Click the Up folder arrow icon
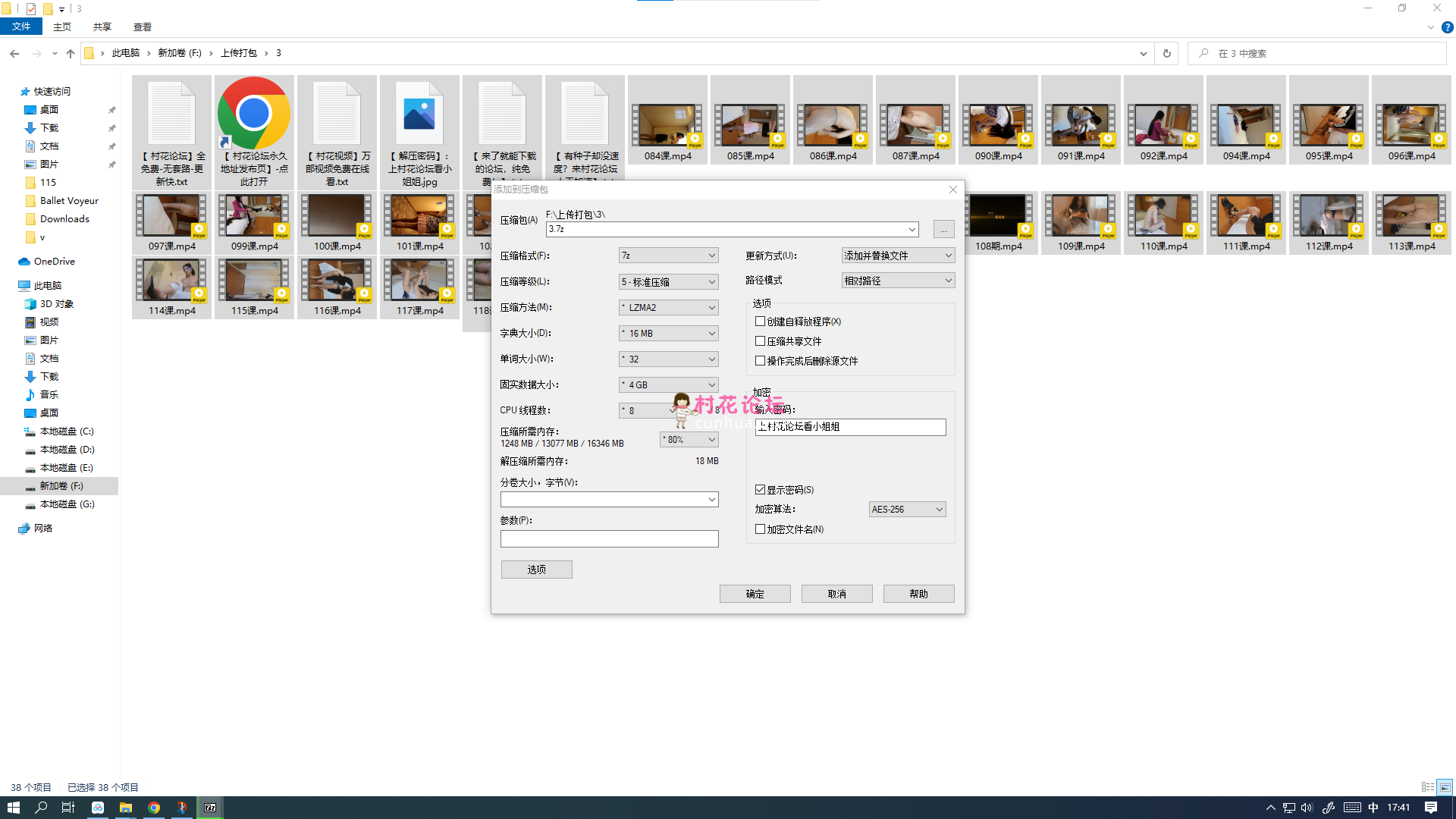The image size is (1456, 819). (x=71, y=53)
